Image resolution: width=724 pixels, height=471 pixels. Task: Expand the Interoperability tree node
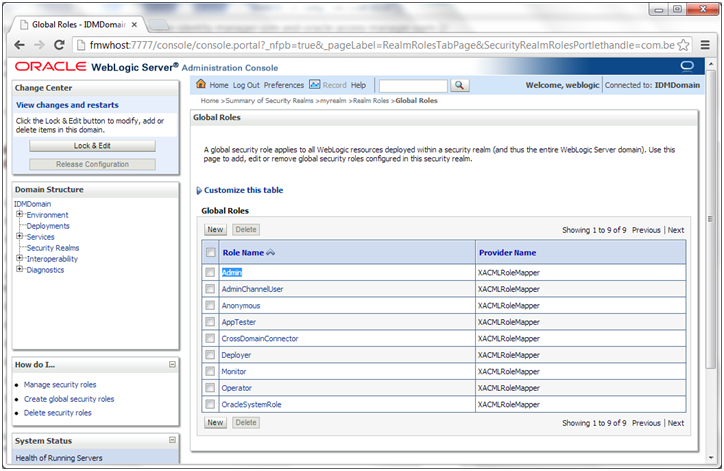19,258
